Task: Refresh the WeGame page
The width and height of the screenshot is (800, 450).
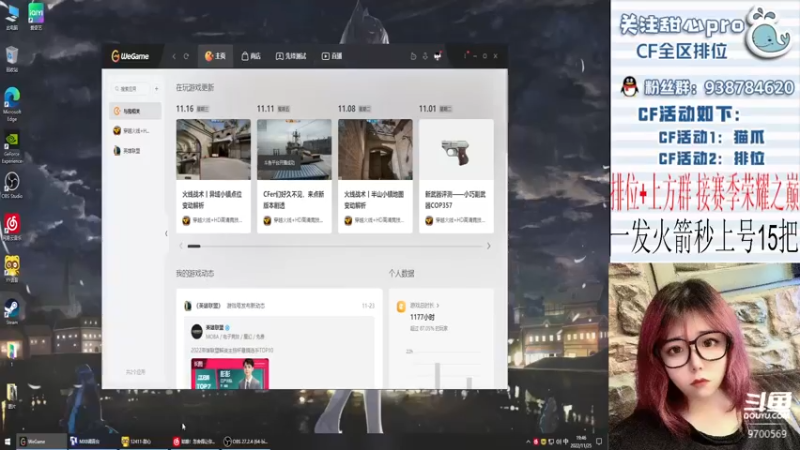Action: point(186,56)
